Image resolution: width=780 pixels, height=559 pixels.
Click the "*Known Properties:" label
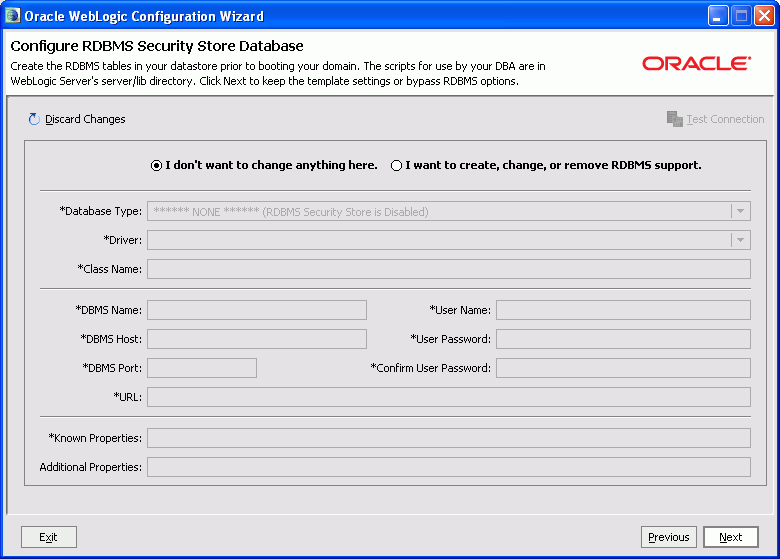(95, 438)
